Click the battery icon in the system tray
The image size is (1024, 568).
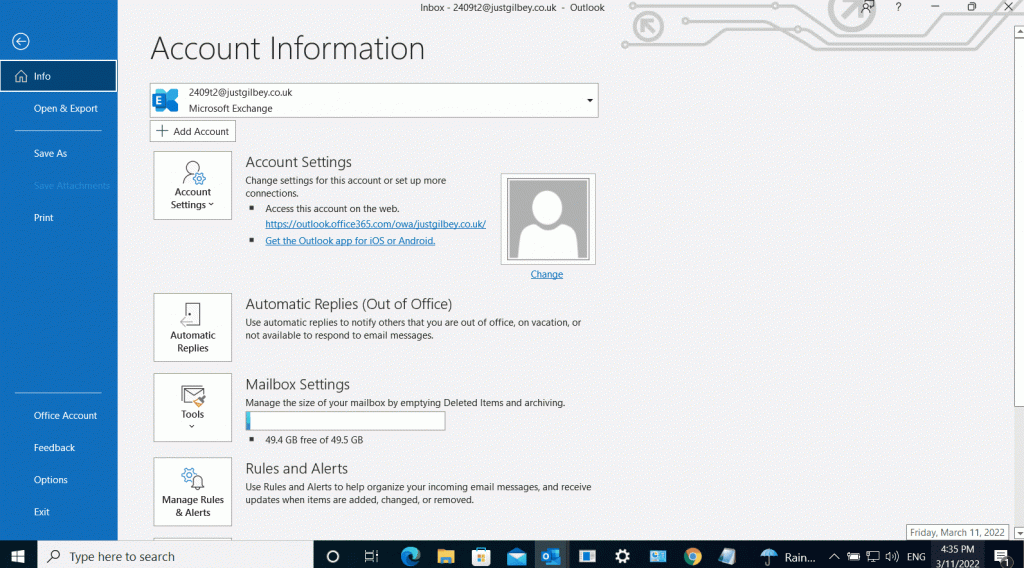[x=853, y=557]
